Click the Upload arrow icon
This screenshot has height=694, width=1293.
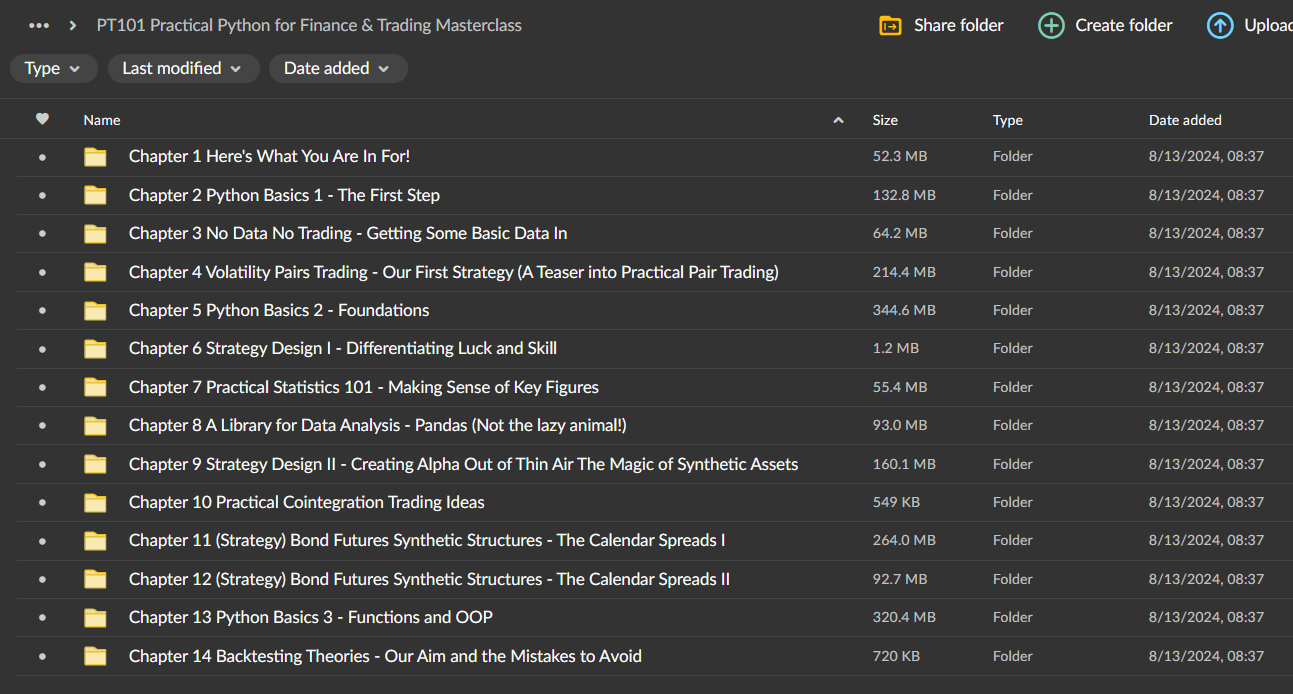[x=1220, y=25]
